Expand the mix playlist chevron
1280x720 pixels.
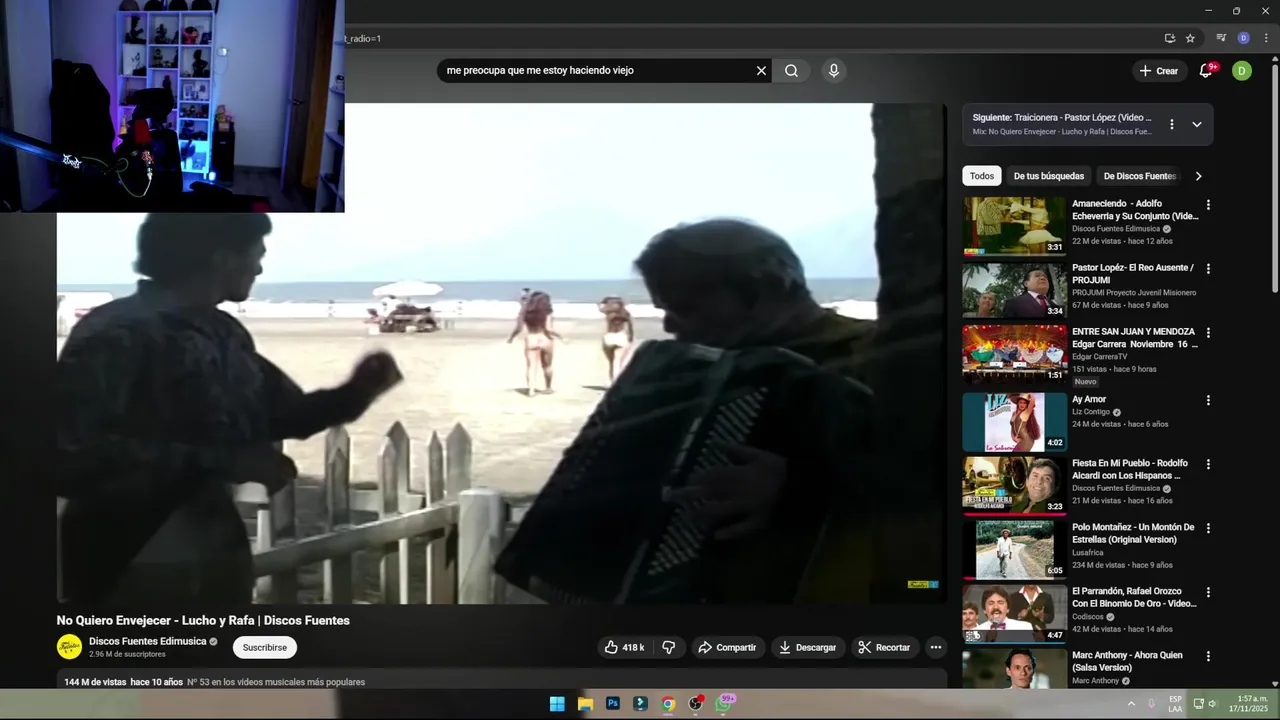coord(1196,124)
